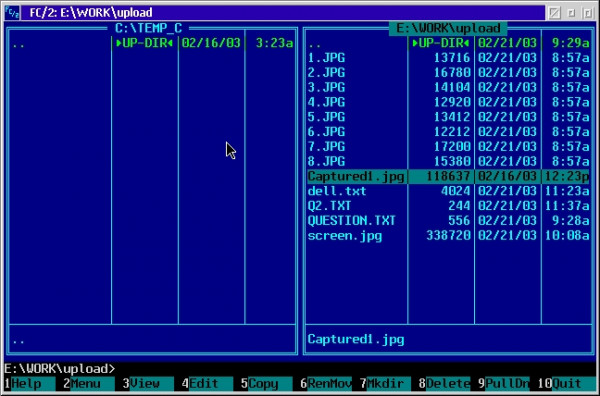600x396 pixels.
Task: Select 1.JPG in the right panel
Action: (x=448, y=58)
